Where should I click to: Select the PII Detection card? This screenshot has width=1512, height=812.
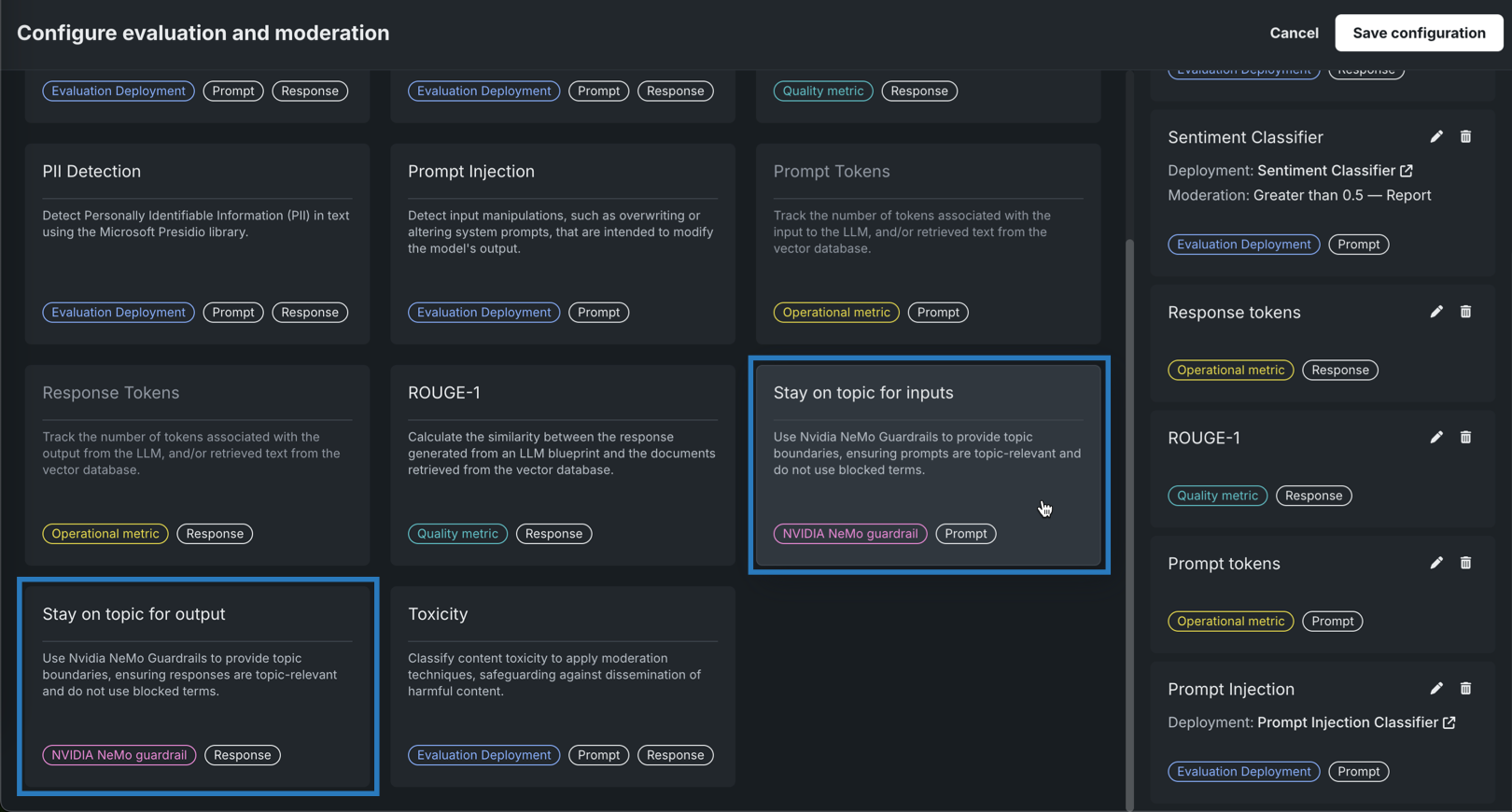point(197,243)
